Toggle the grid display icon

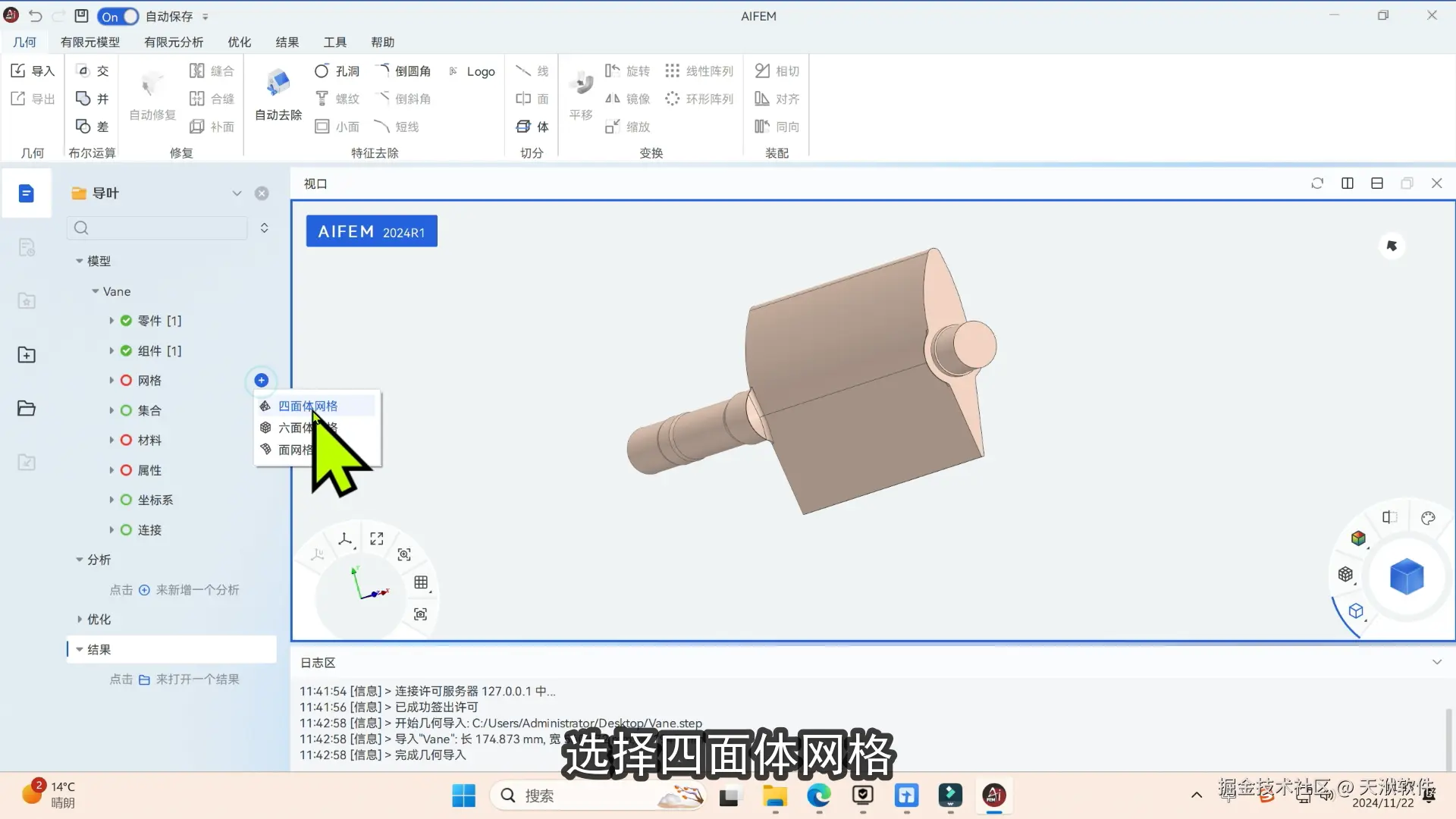click(x=421, y=582)
